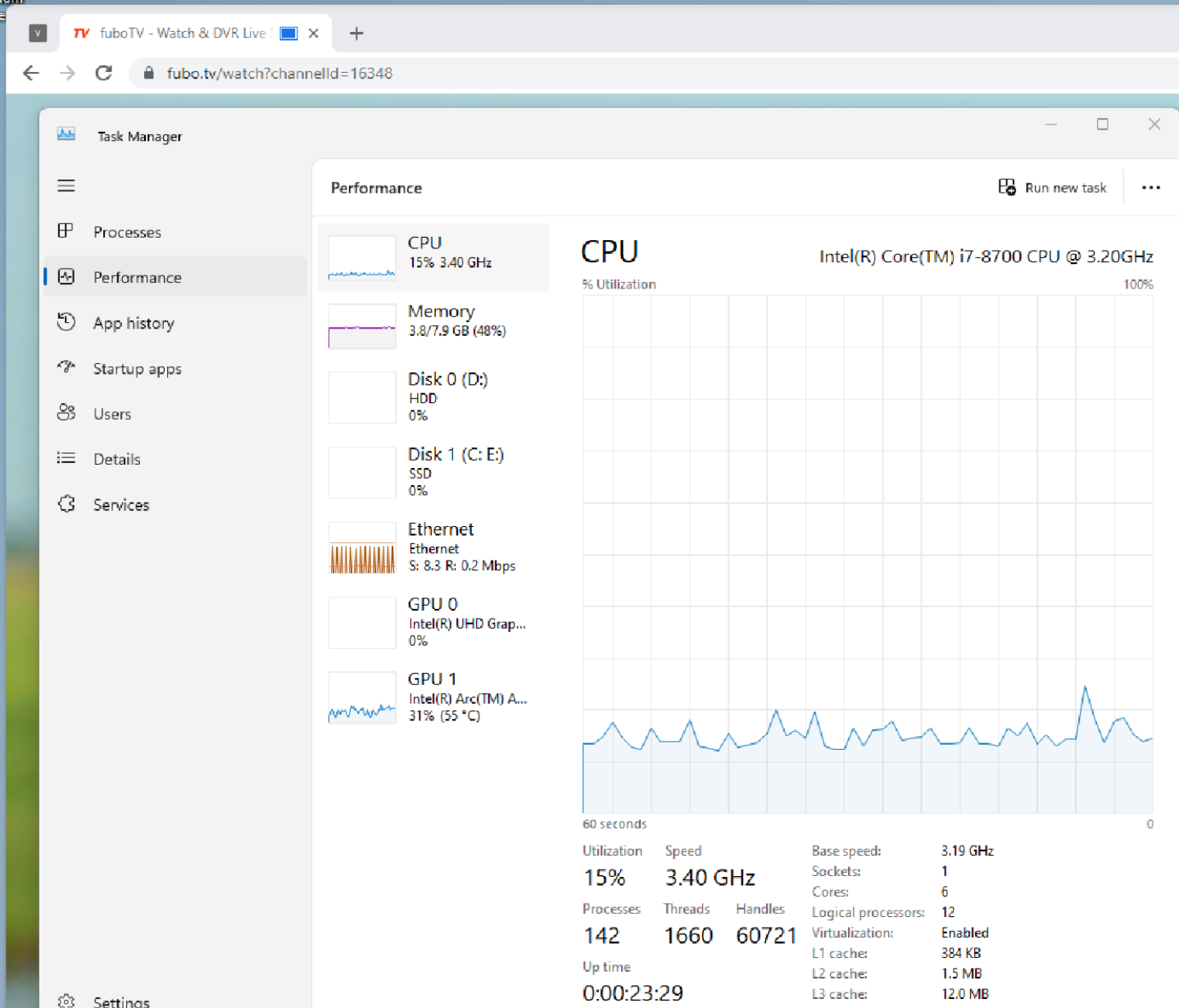This screenshot has width=1179, height=1008.
Task: Click the Services puzzle icon
Action: [66, 504]
